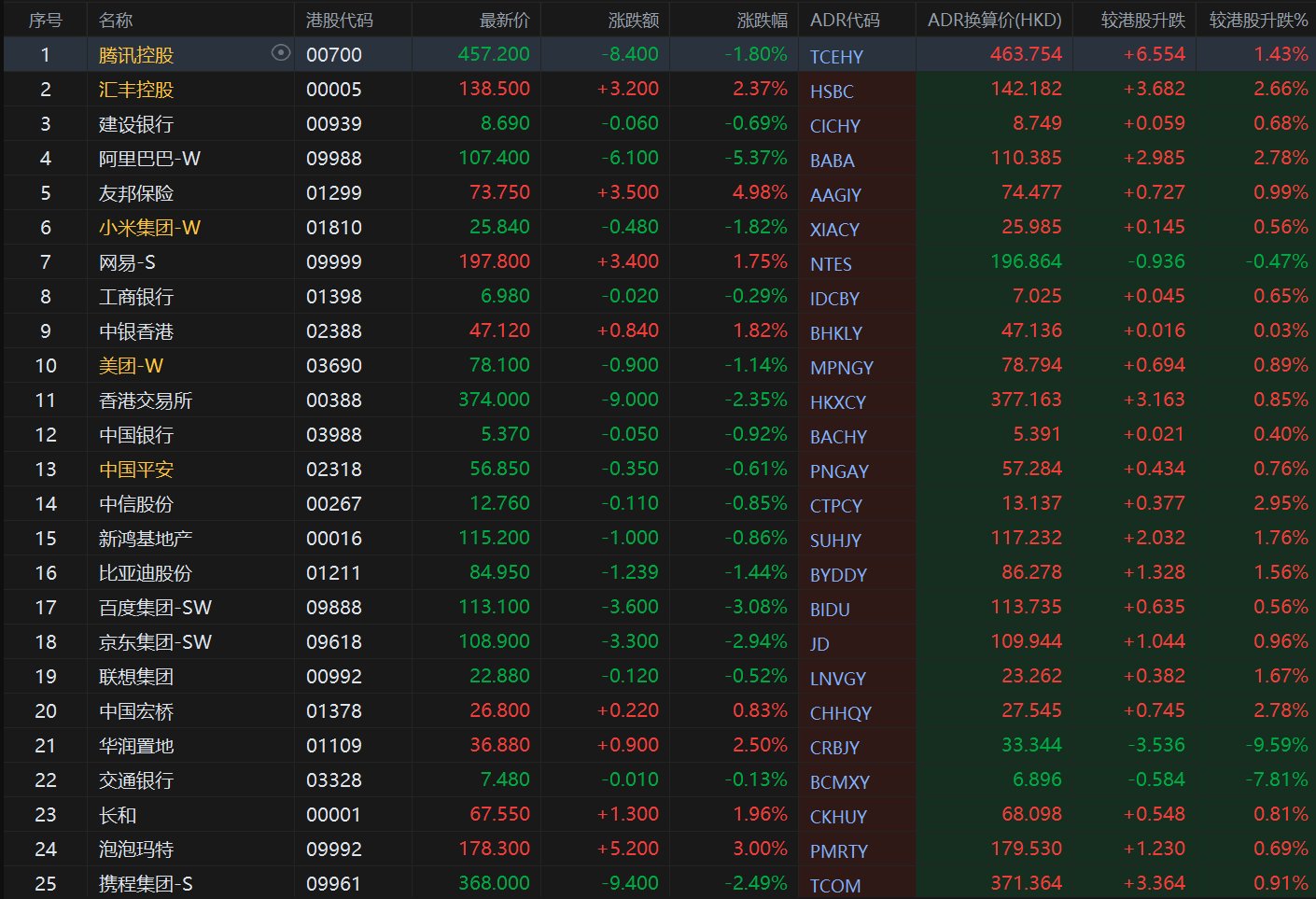Screen dimensions: 1316x899
Task: Click ADR code PNGAY
Action: coord(839,471)
